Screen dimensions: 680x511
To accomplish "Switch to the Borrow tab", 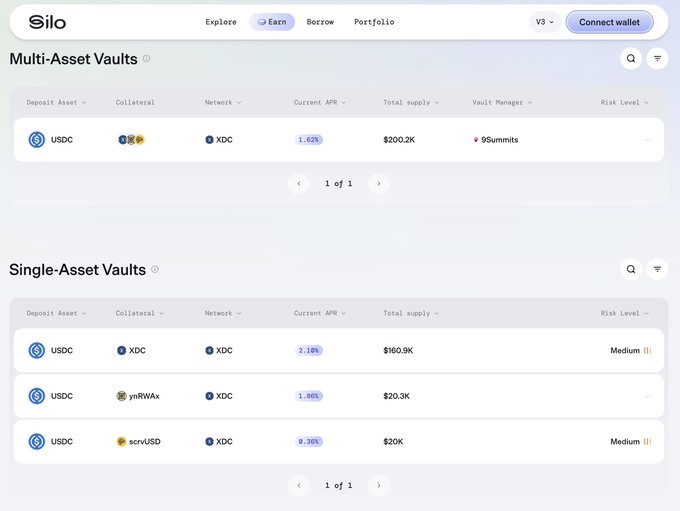I will tap(320, 22).
